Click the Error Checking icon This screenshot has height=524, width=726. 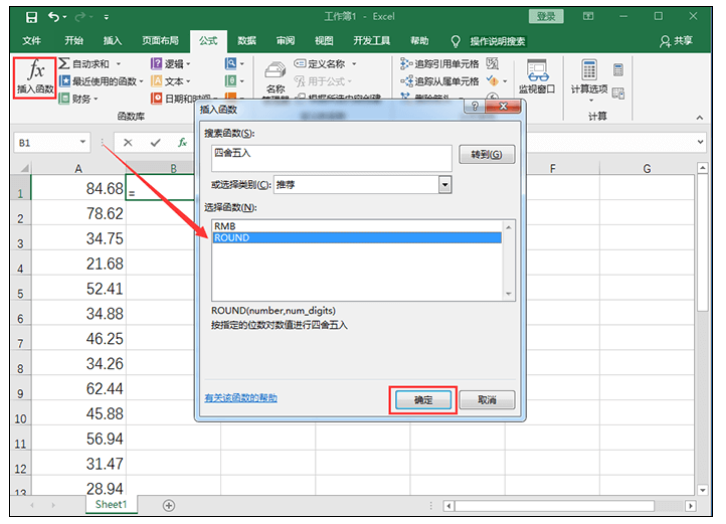click(492, 81)
